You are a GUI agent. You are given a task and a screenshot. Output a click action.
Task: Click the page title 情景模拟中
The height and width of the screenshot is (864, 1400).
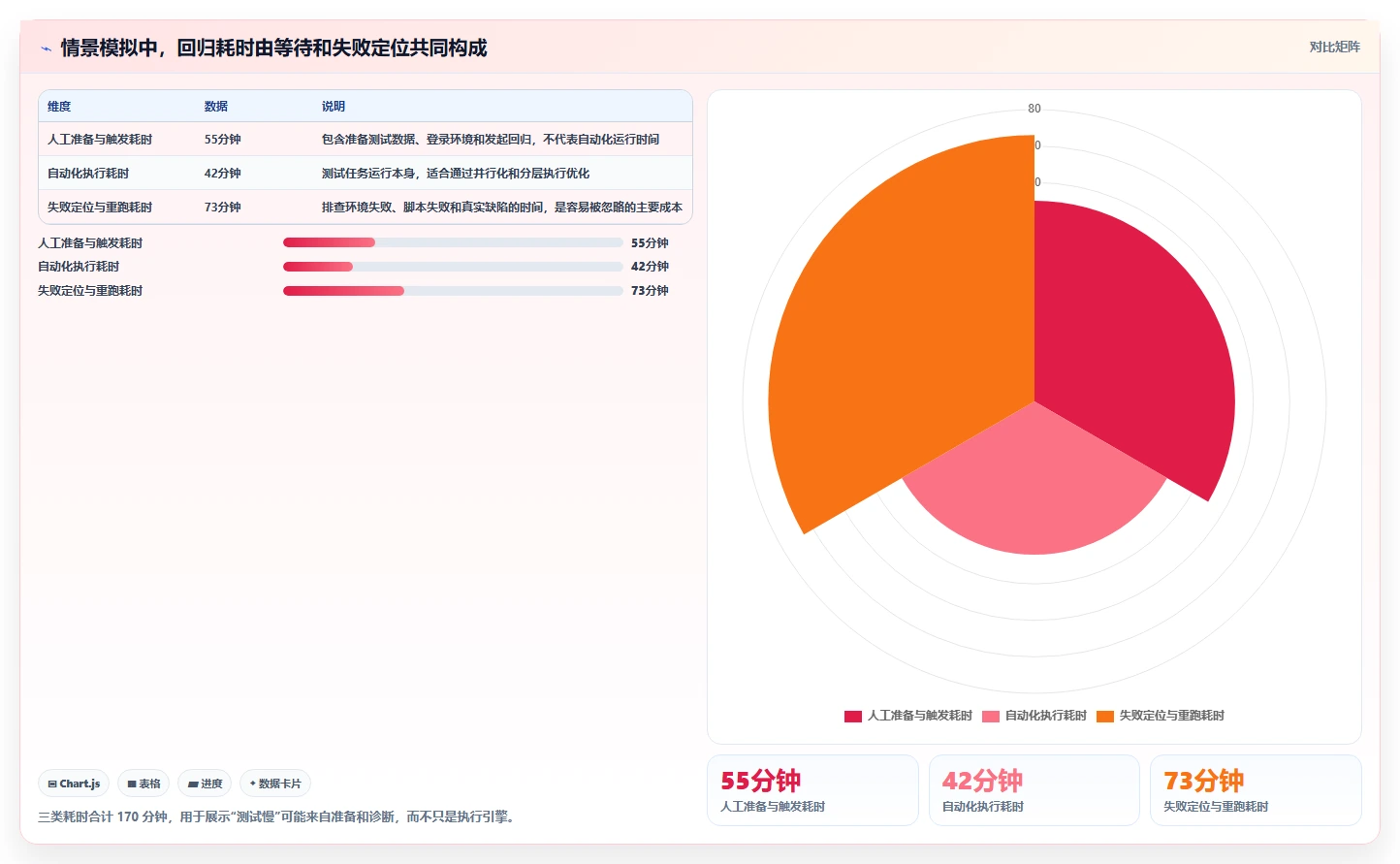coord(273,48)
